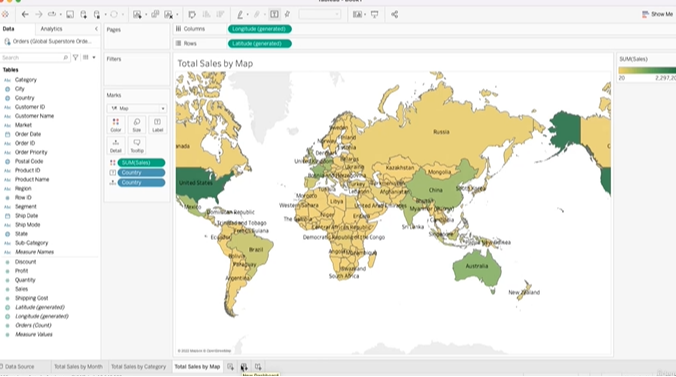
Task: Add a new data source via toolbar icon
Action: (83, 15)
